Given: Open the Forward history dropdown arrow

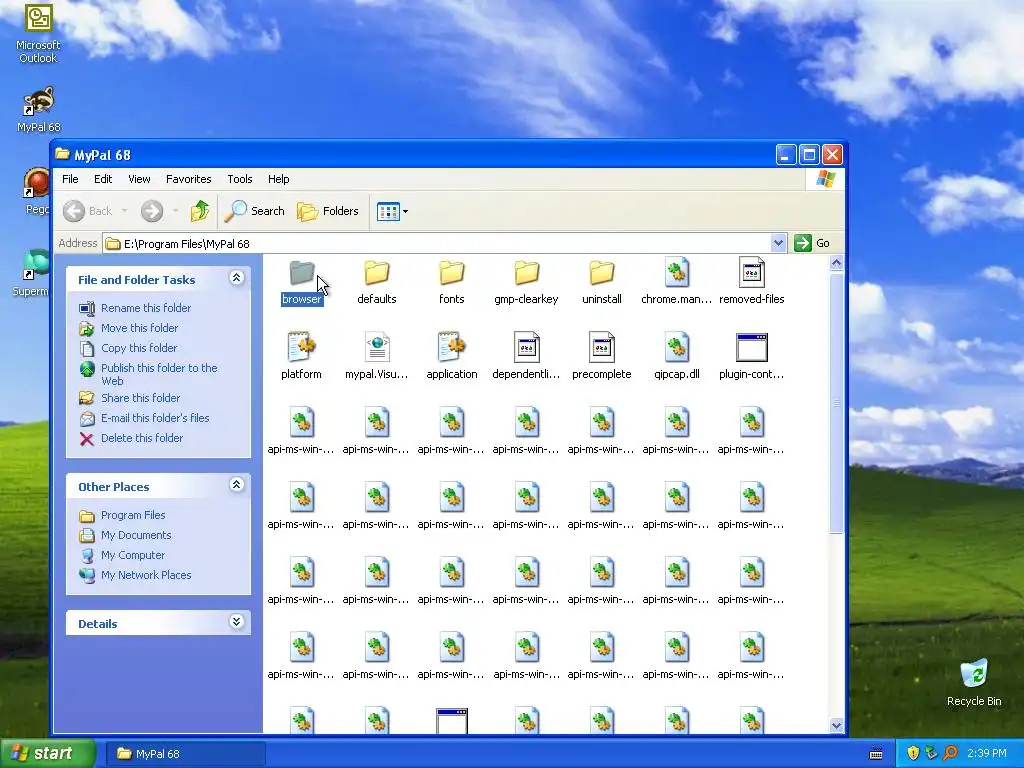Looking at the screenshot, I should tap(175, 211).
